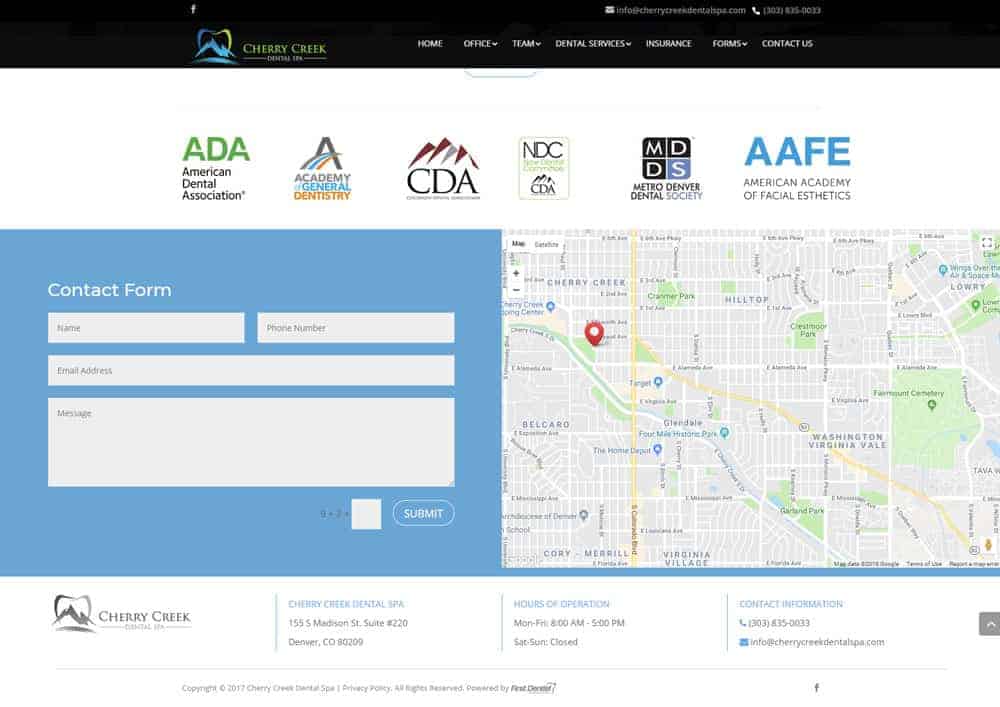This screenshot has height=707, width=1000.
Task: Click the red location pin on map
Action: [x=594, y=334]
